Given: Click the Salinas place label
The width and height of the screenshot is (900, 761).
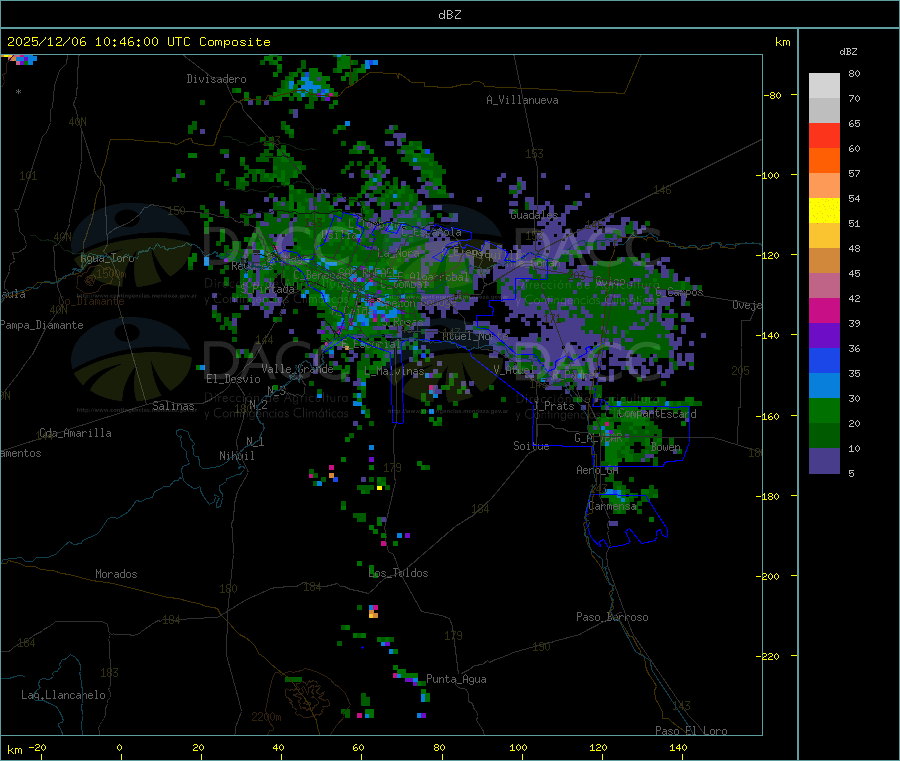Looking at the screenshot, I should click(x=173, y=406).
